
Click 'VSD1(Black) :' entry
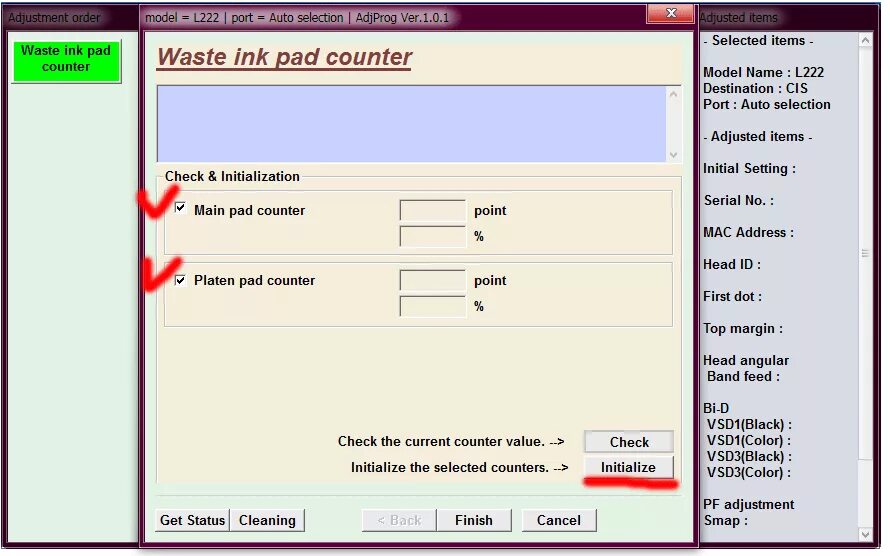tap(749, 424)
